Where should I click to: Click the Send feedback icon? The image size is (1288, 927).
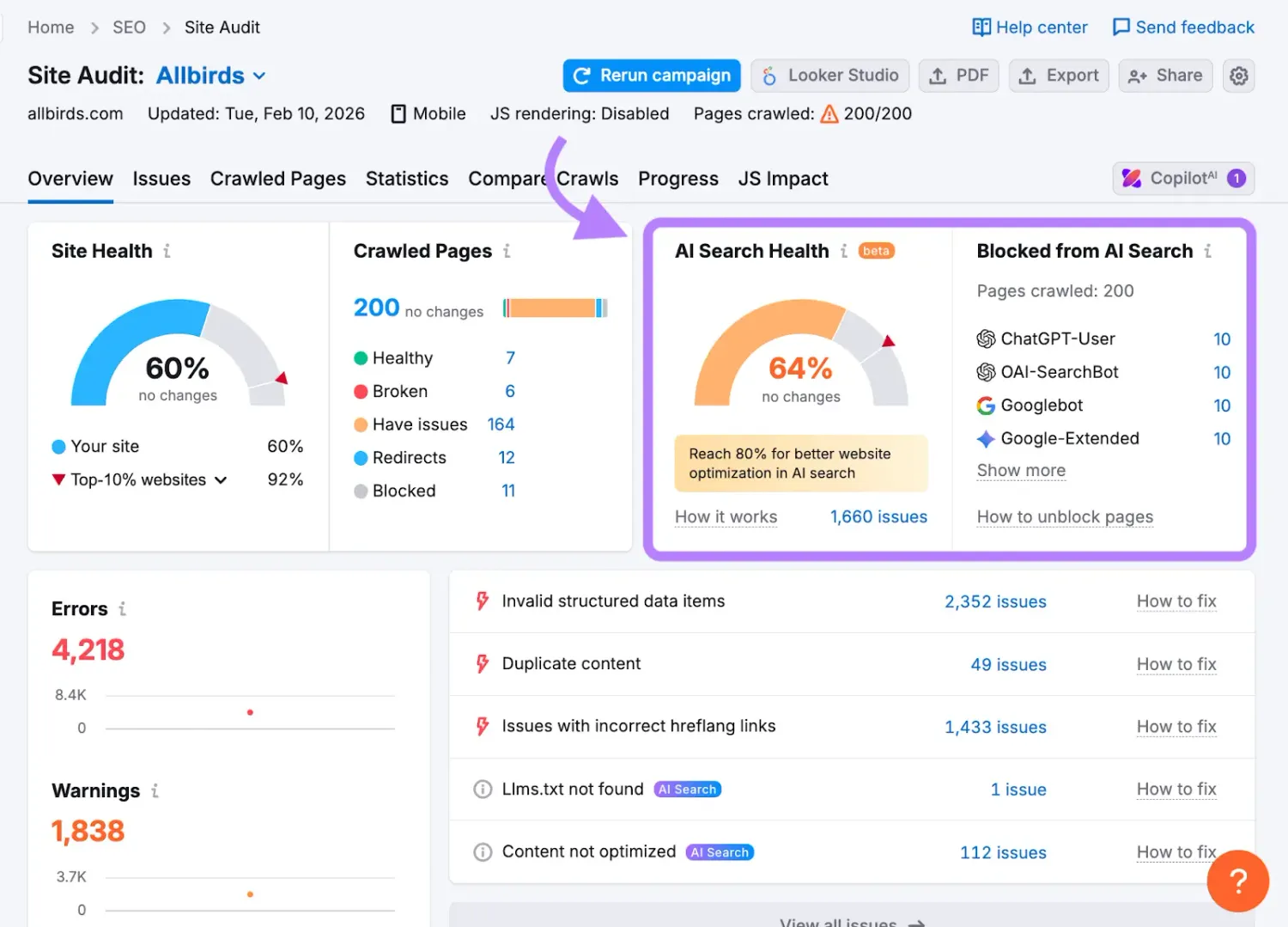click(x=1121, y=27)
